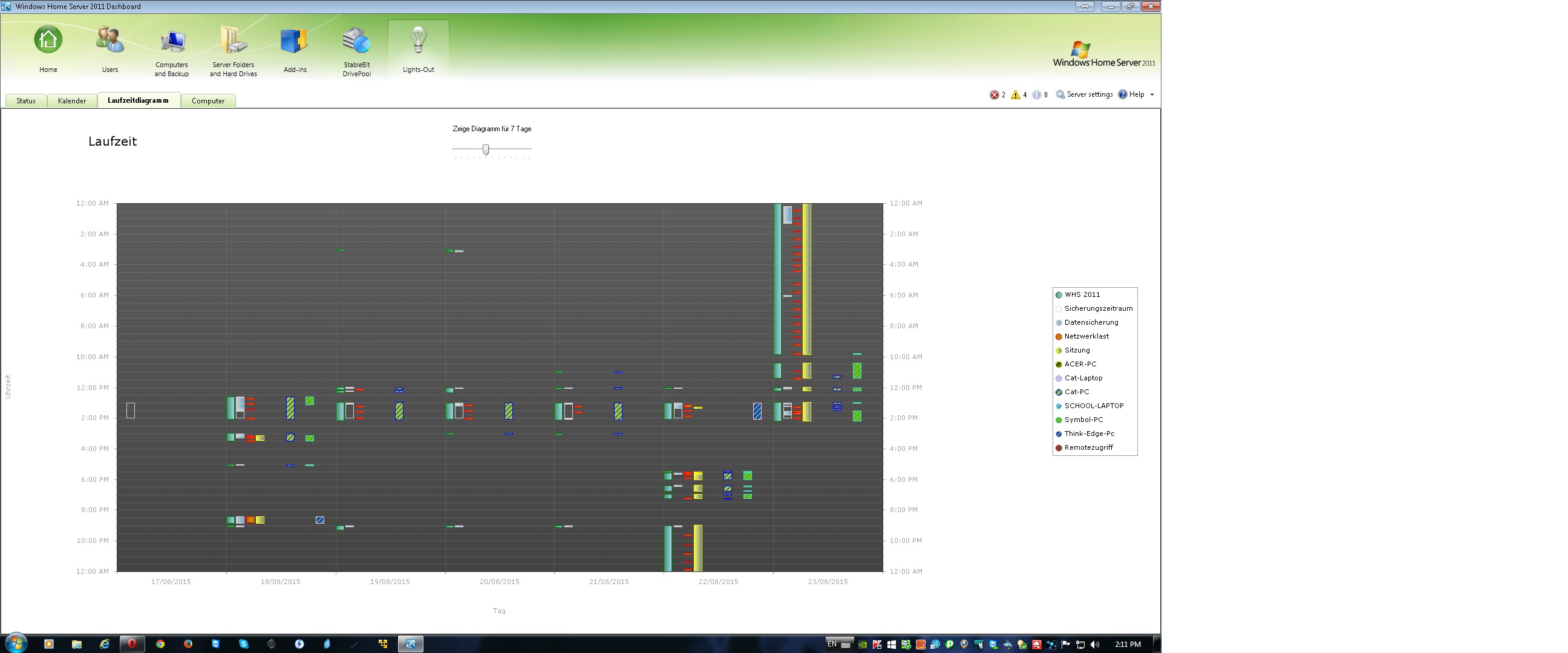
Task: Click Remotezugriff legend entry
Action: (1083, 448)
